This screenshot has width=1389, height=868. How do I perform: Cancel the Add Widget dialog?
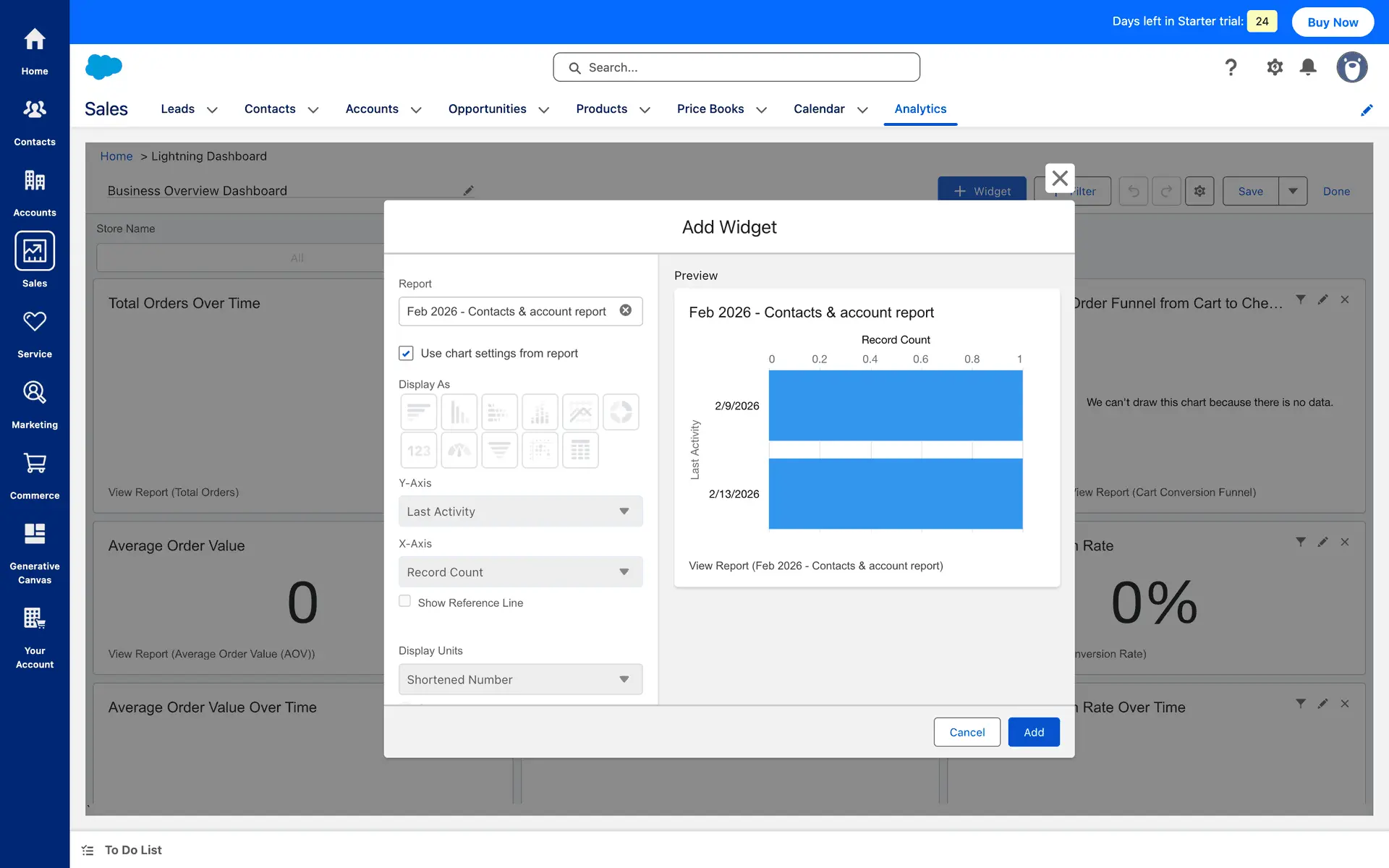[967, 732]
